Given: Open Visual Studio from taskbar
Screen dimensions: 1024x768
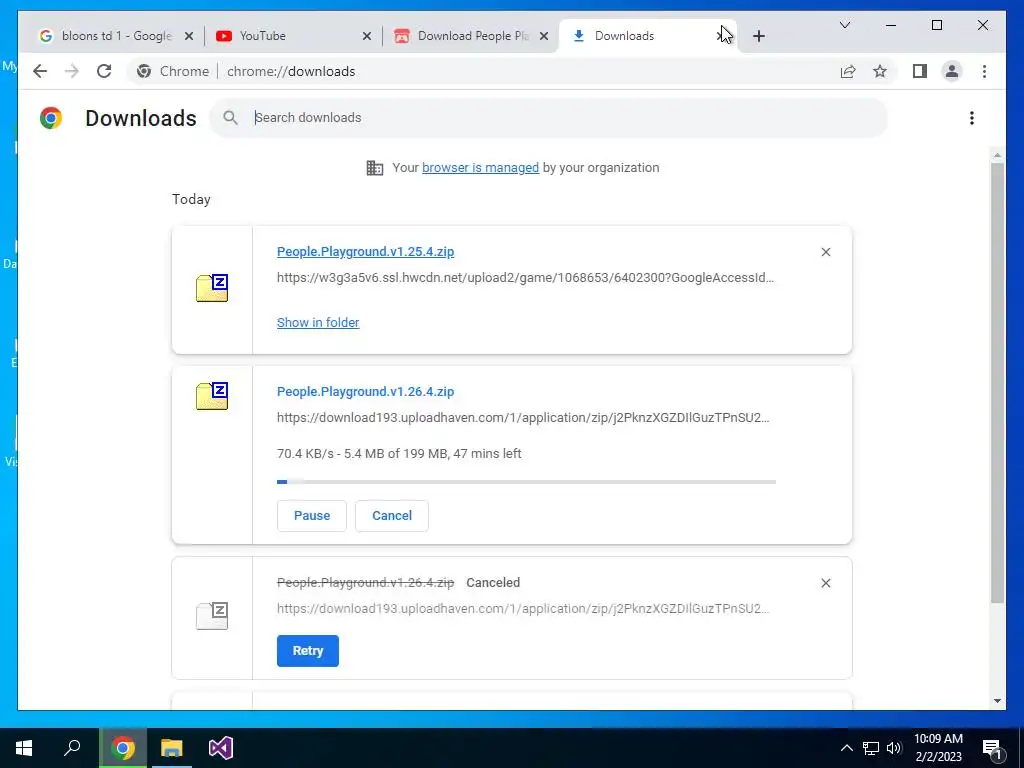Looking at the screenshot, I should pyautogui.click(x=221, y=748).
